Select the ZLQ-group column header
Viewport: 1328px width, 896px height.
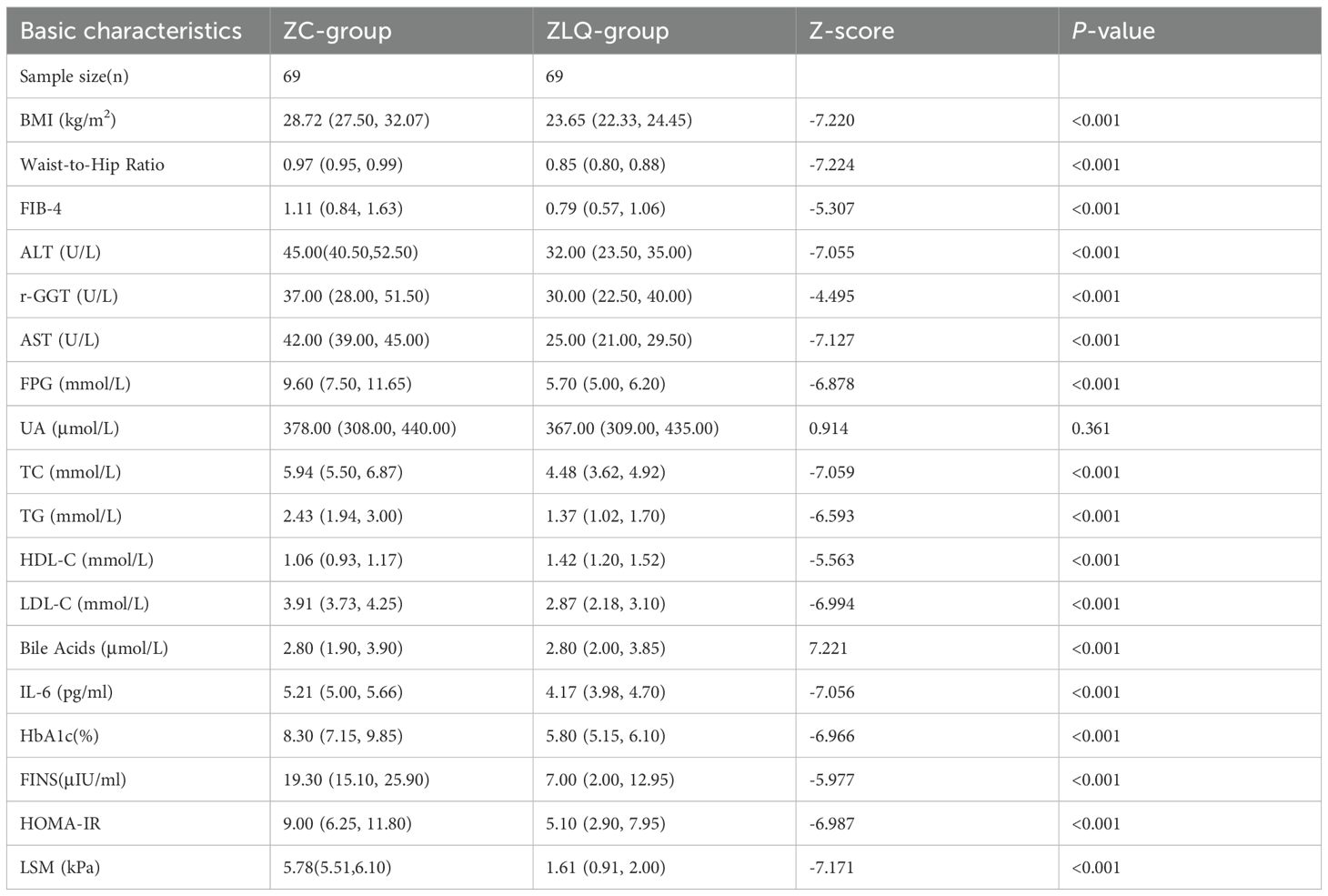click(x=608, y=31)
